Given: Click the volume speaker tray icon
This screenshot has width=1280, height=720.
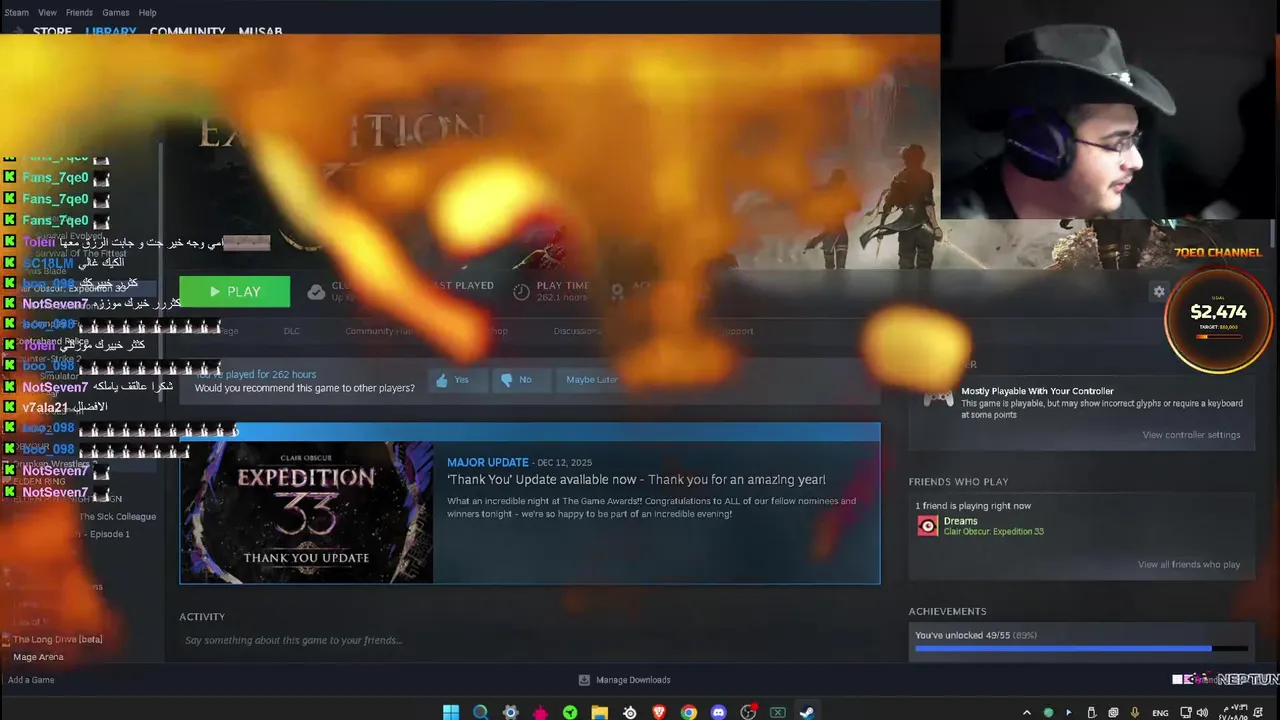Looking at the screenshot, I should [x=1204, y=713].
